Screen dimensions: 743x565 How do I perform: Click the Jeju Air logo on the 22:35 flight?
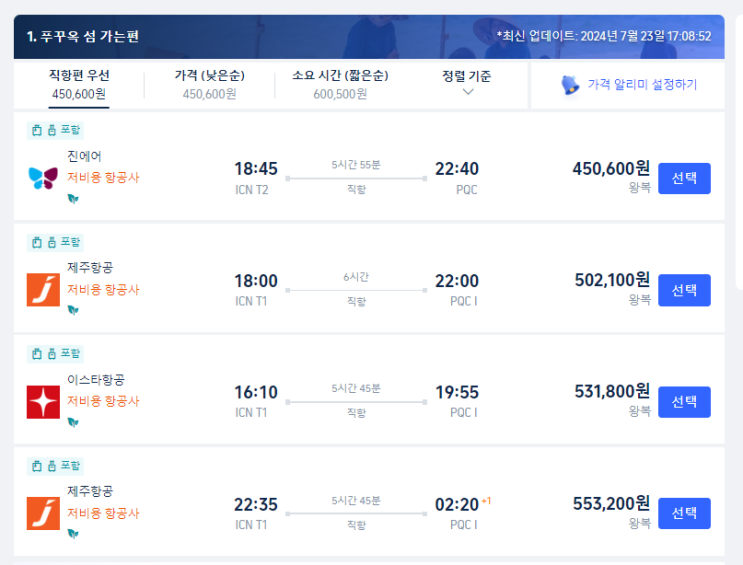click(x=43, y=513)
